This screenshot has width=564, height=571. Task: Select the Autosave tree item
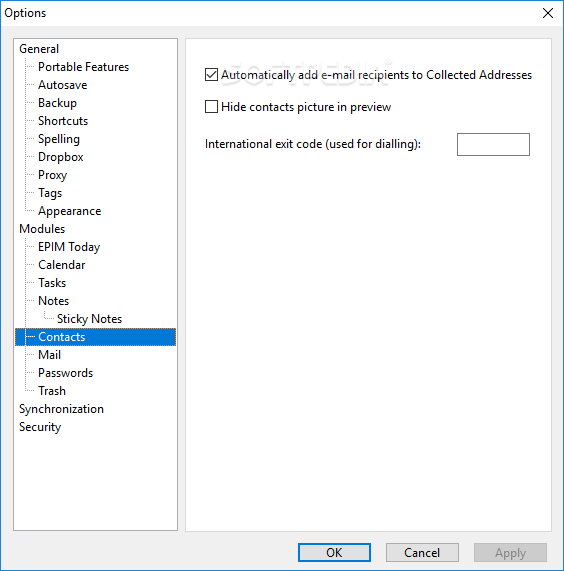click(63, 85)
